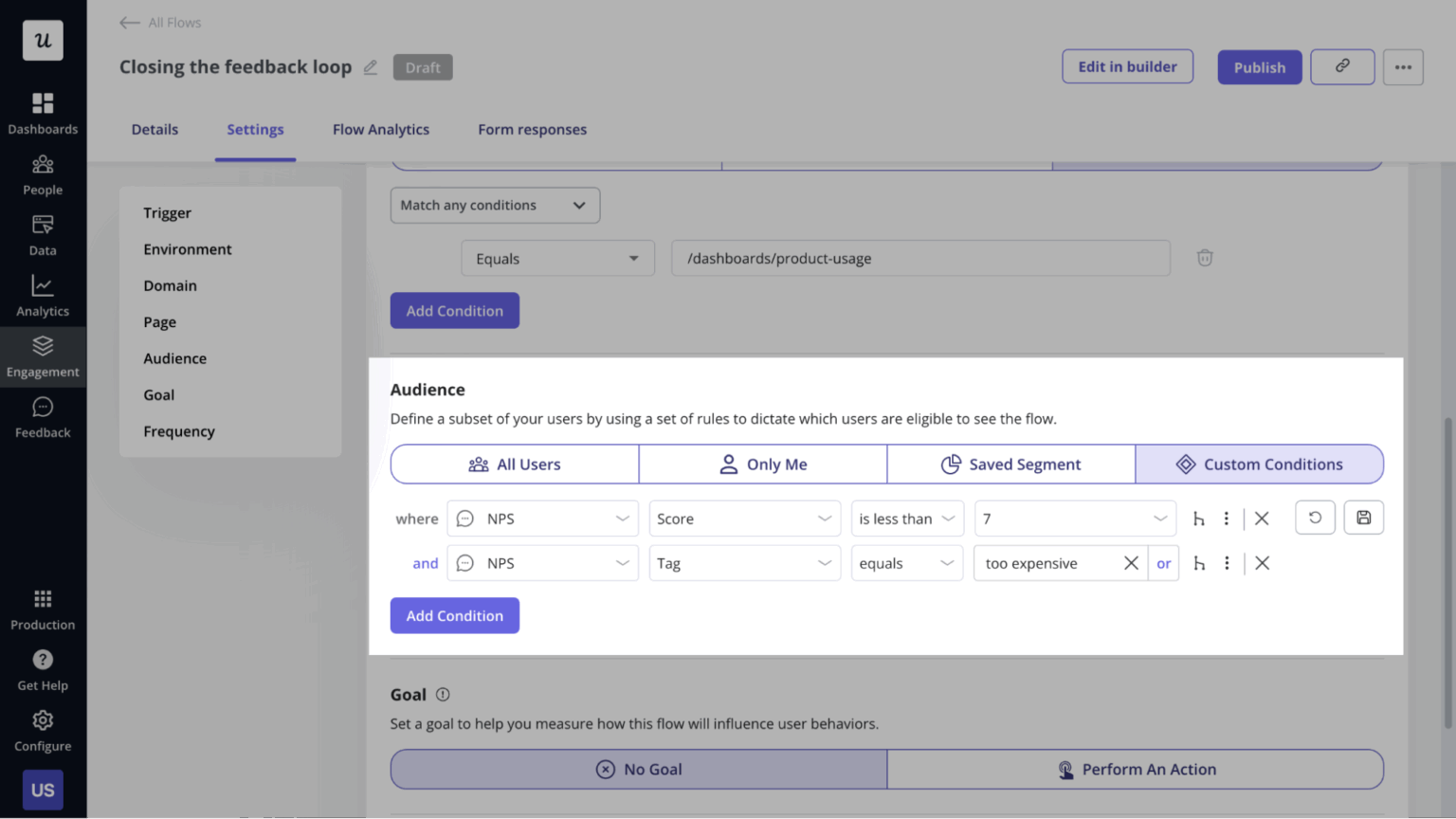1456x819 pixels.
Task: Click the Publish button
Action: coord(1259,67)
